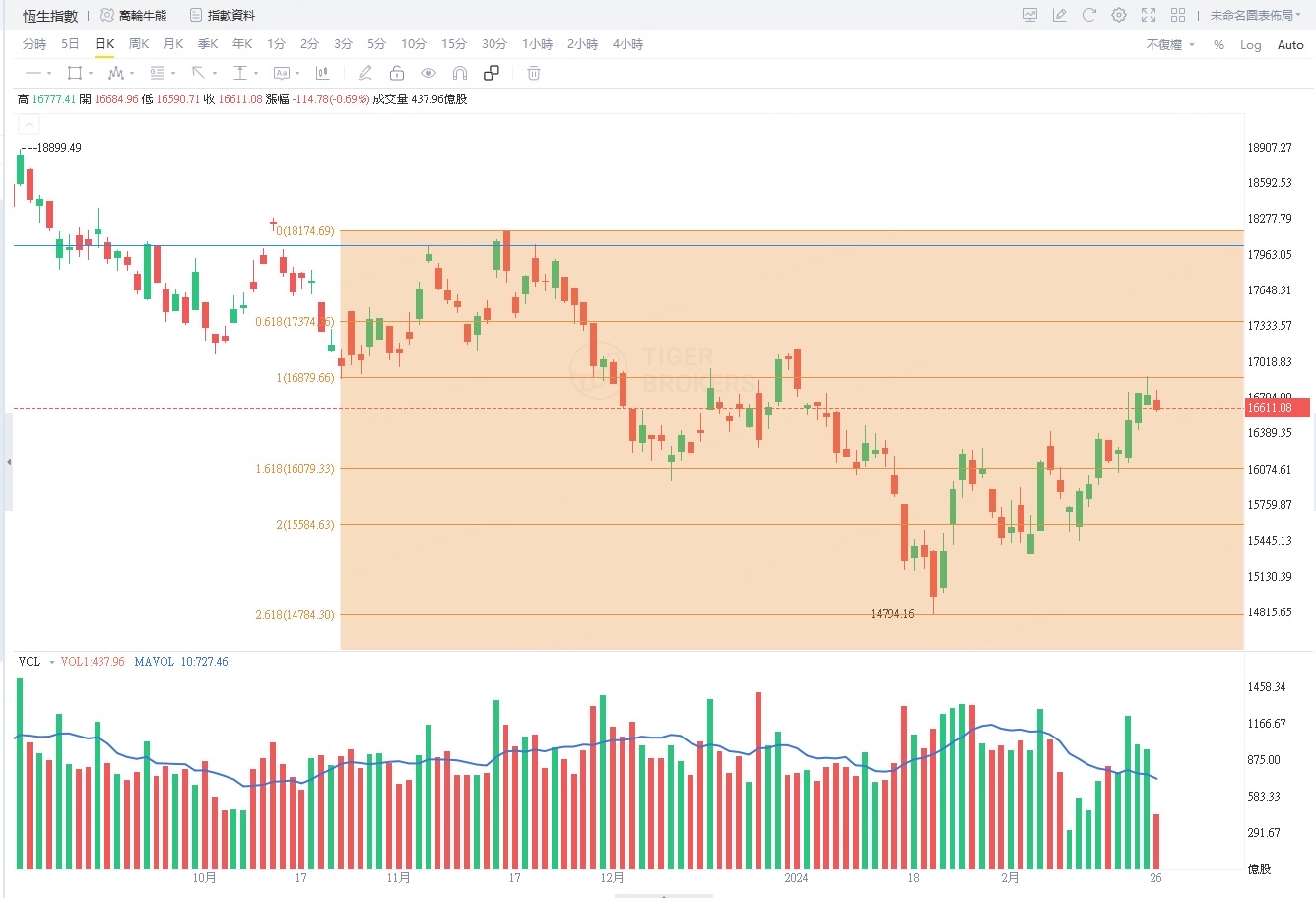This screenshot has width=1316, height=898.
Task: Toggle the drawing lock icon
Action: pos(397,73)
